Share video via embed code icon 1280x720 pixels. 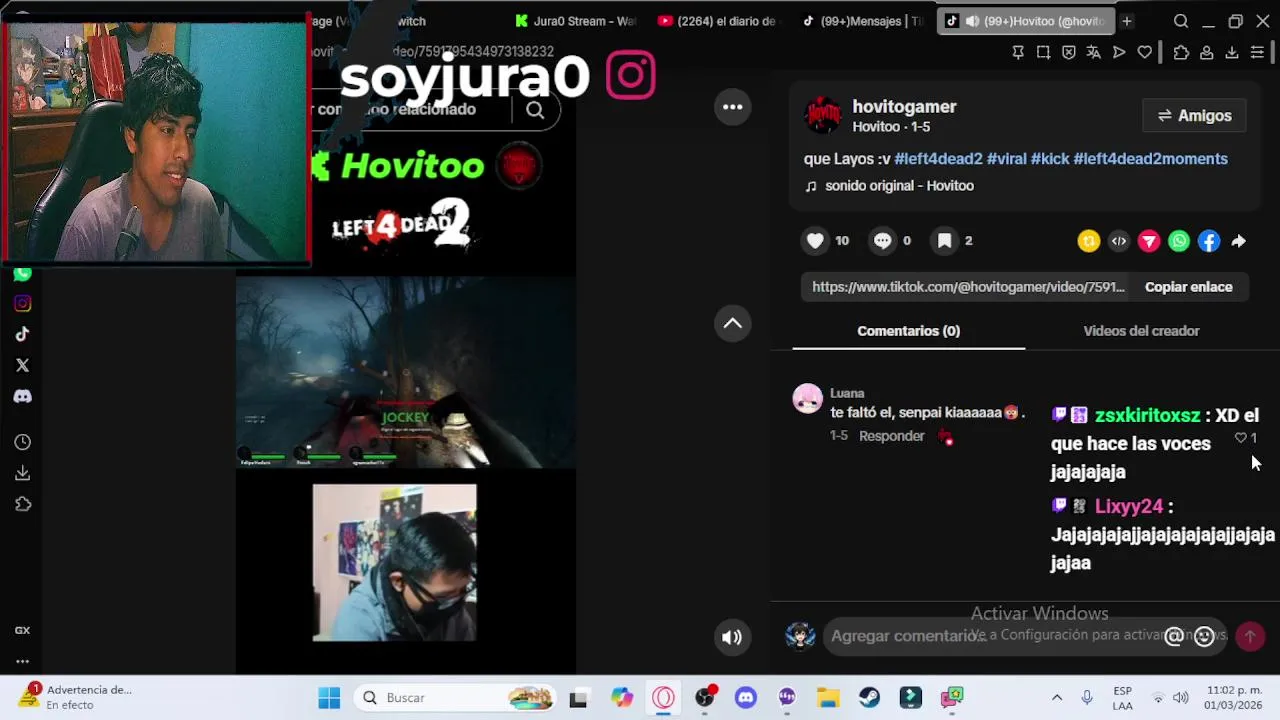(x=1119, y=241)
